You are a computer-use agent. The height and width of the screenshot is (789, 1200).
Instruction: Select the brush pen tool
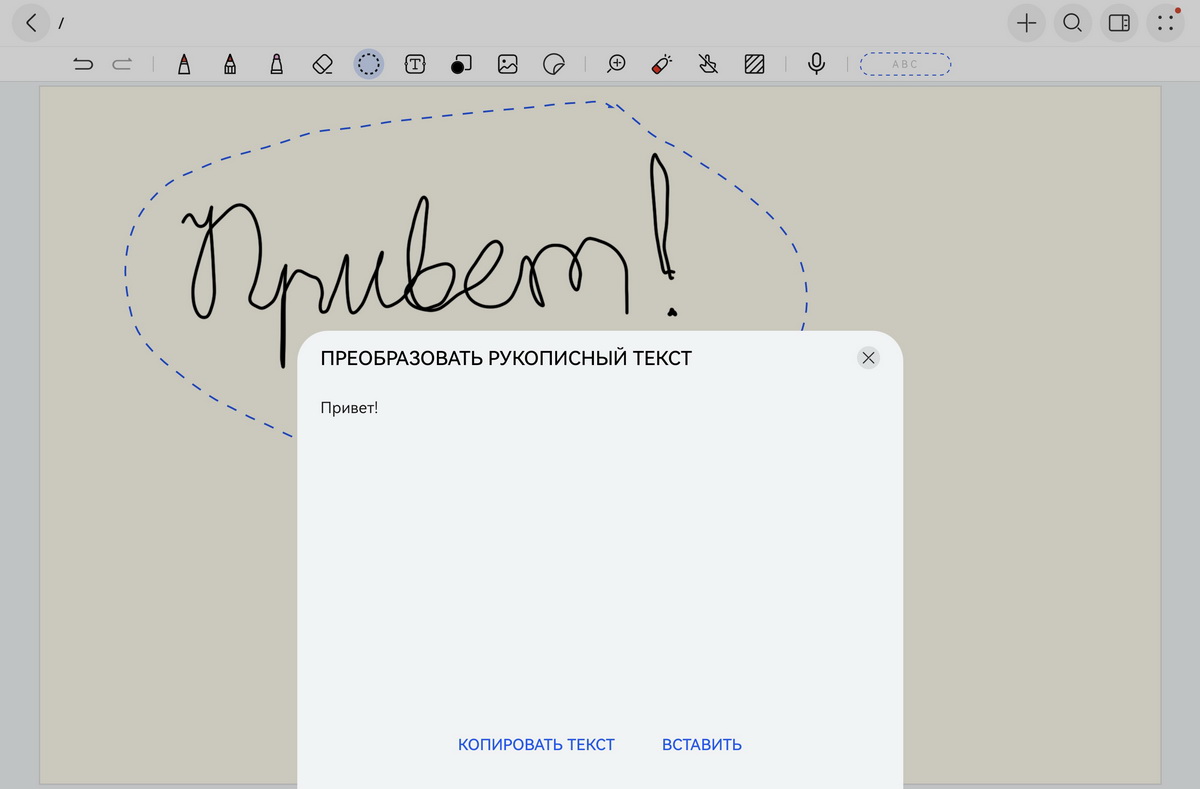230,65
